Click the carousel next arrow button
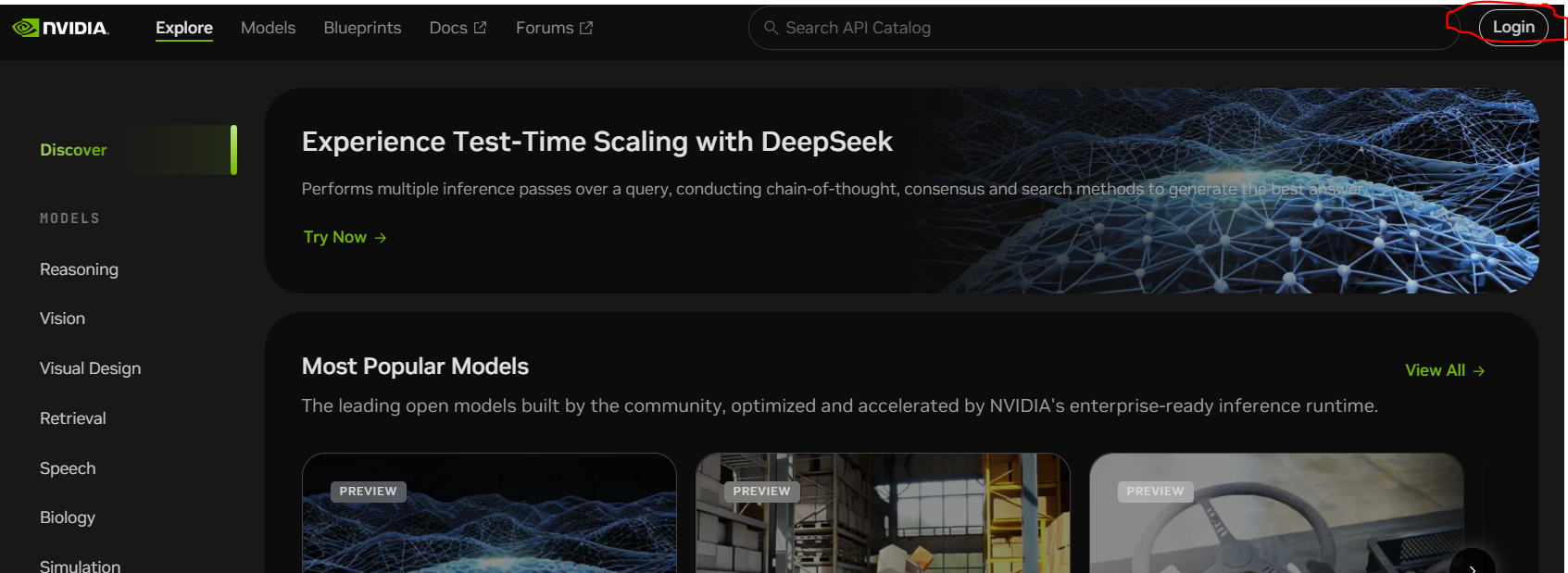The width and height of the screenshot is (1568, 573). pos(1473,567)
